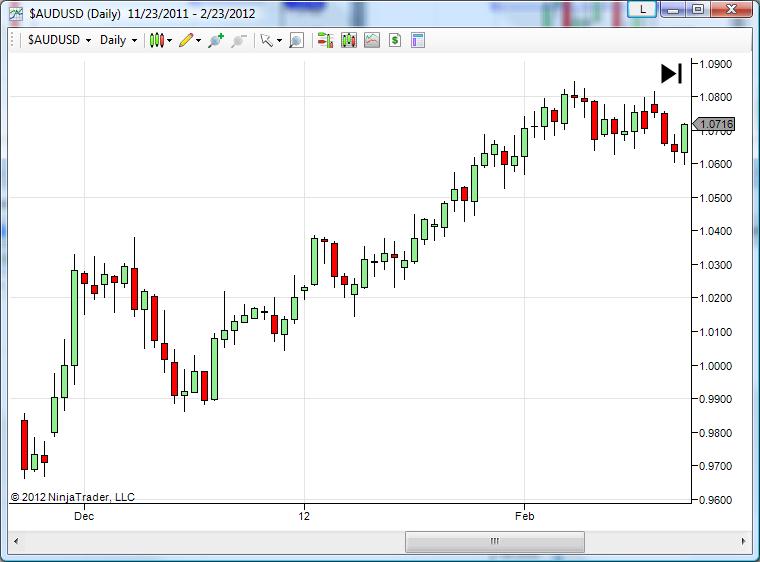The width and height of the screenshot is (760, 562).
Task: Click the 1.0900 price axis label
Action: [x=715, y=64]
